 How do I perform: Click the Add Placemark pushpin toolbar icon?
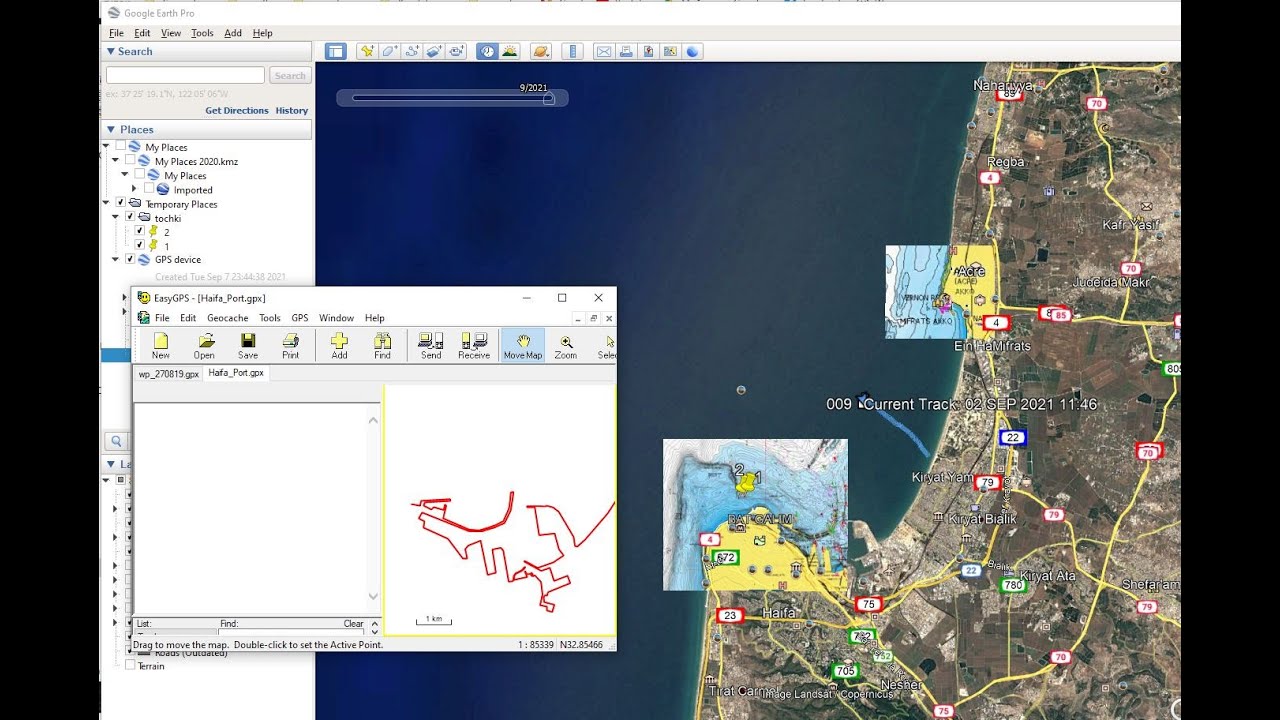[367, 51]
